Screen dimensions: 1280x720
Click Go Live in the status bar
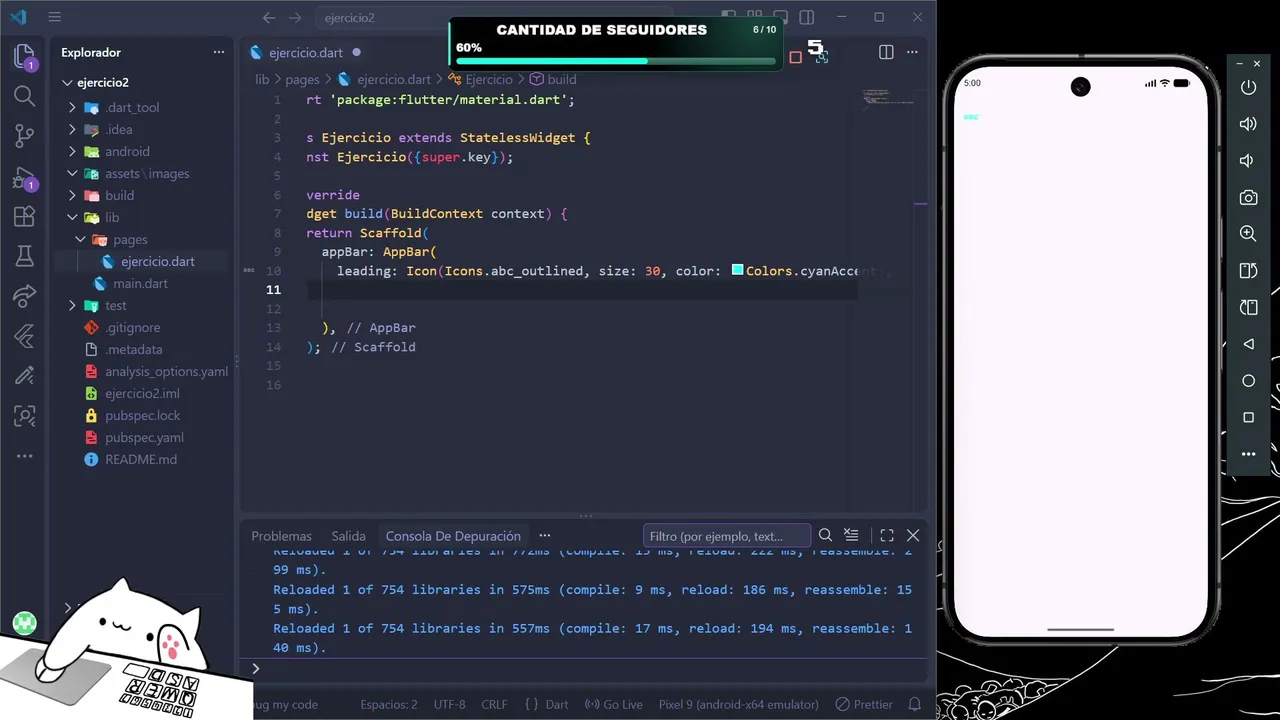coord(613,704)
